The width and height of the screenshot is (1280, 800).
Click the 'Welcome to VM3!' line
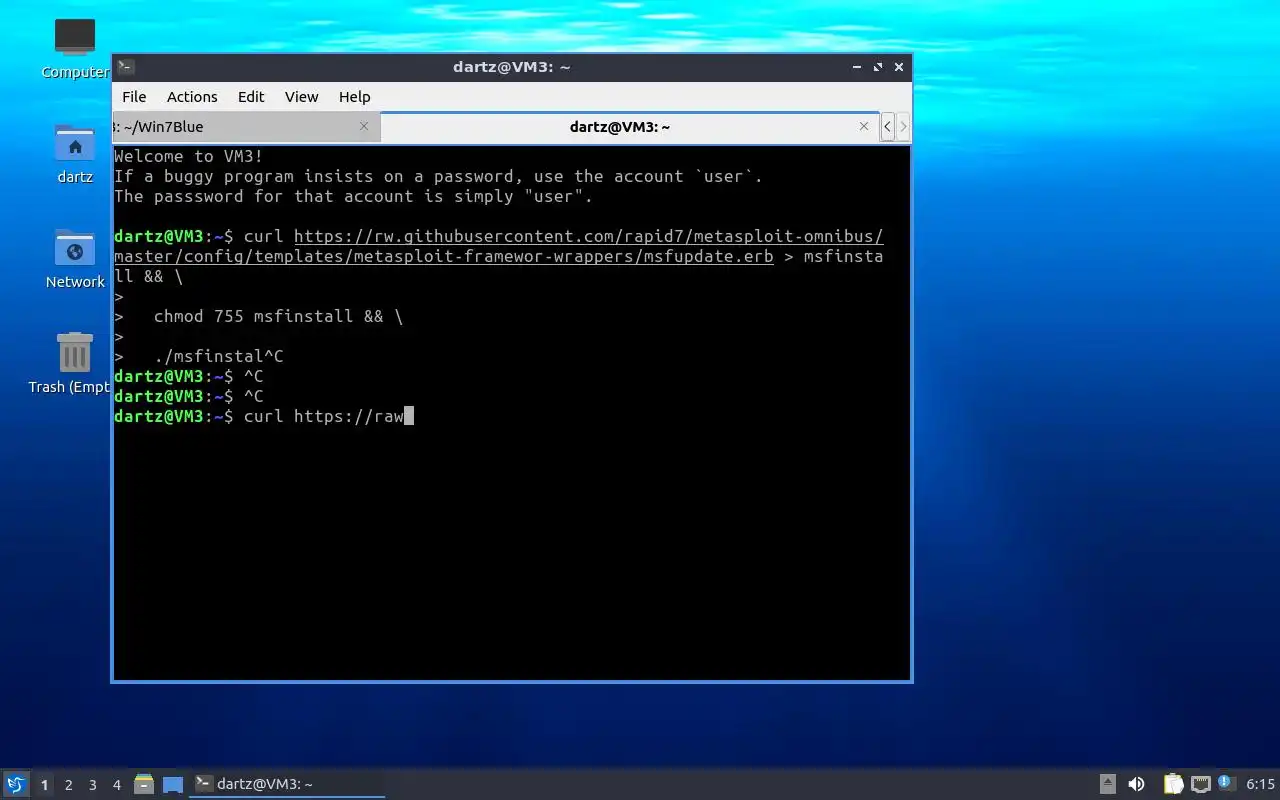[x=189, y=156]
